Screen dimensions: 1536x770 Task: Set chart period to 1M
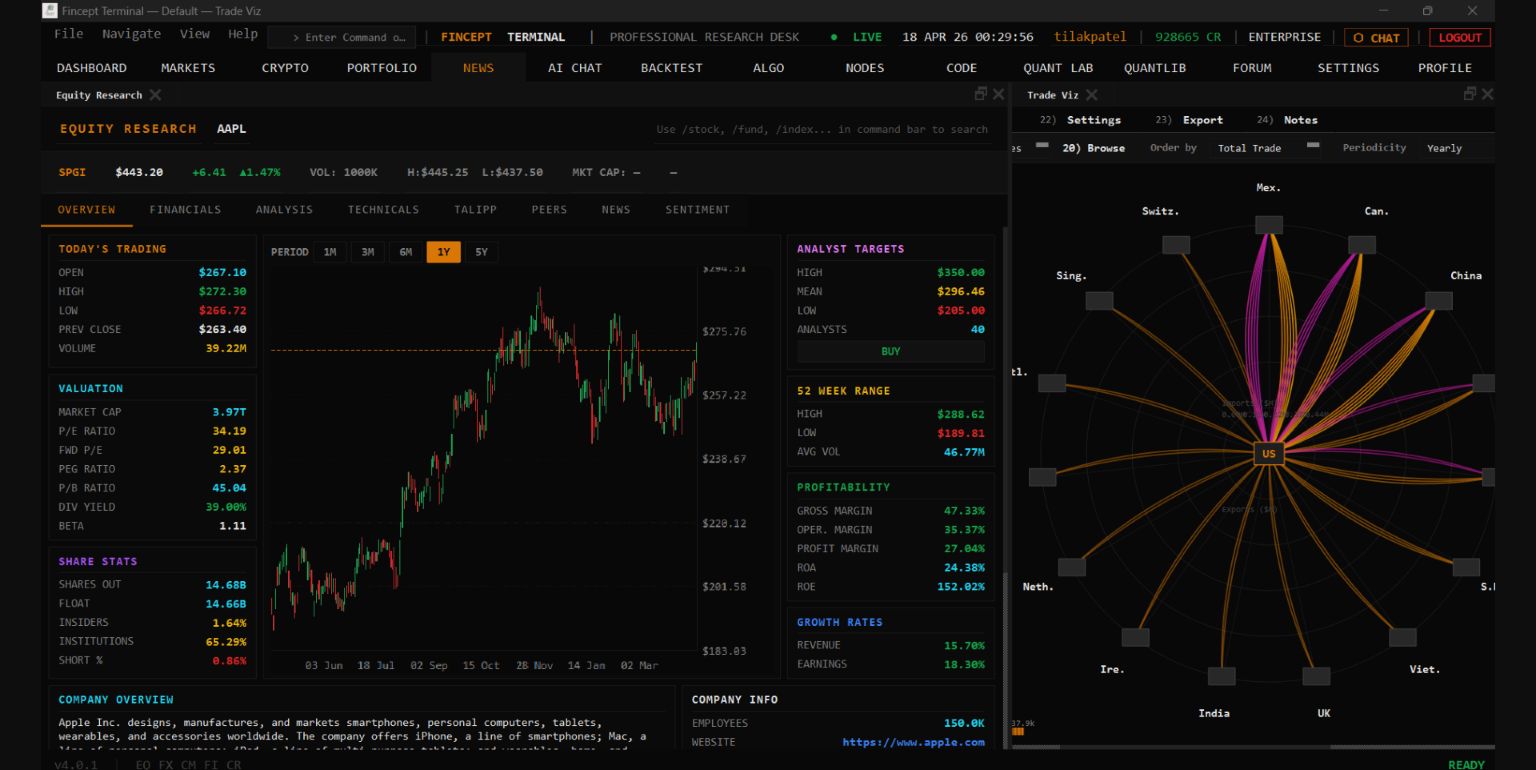click(x=330, y=252)
